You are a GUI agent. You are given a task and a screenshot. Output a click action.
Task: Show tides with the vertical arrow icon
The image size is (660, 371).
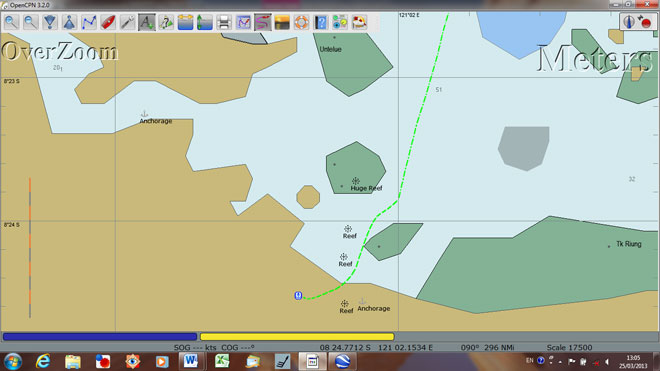[x=205, y=22]
